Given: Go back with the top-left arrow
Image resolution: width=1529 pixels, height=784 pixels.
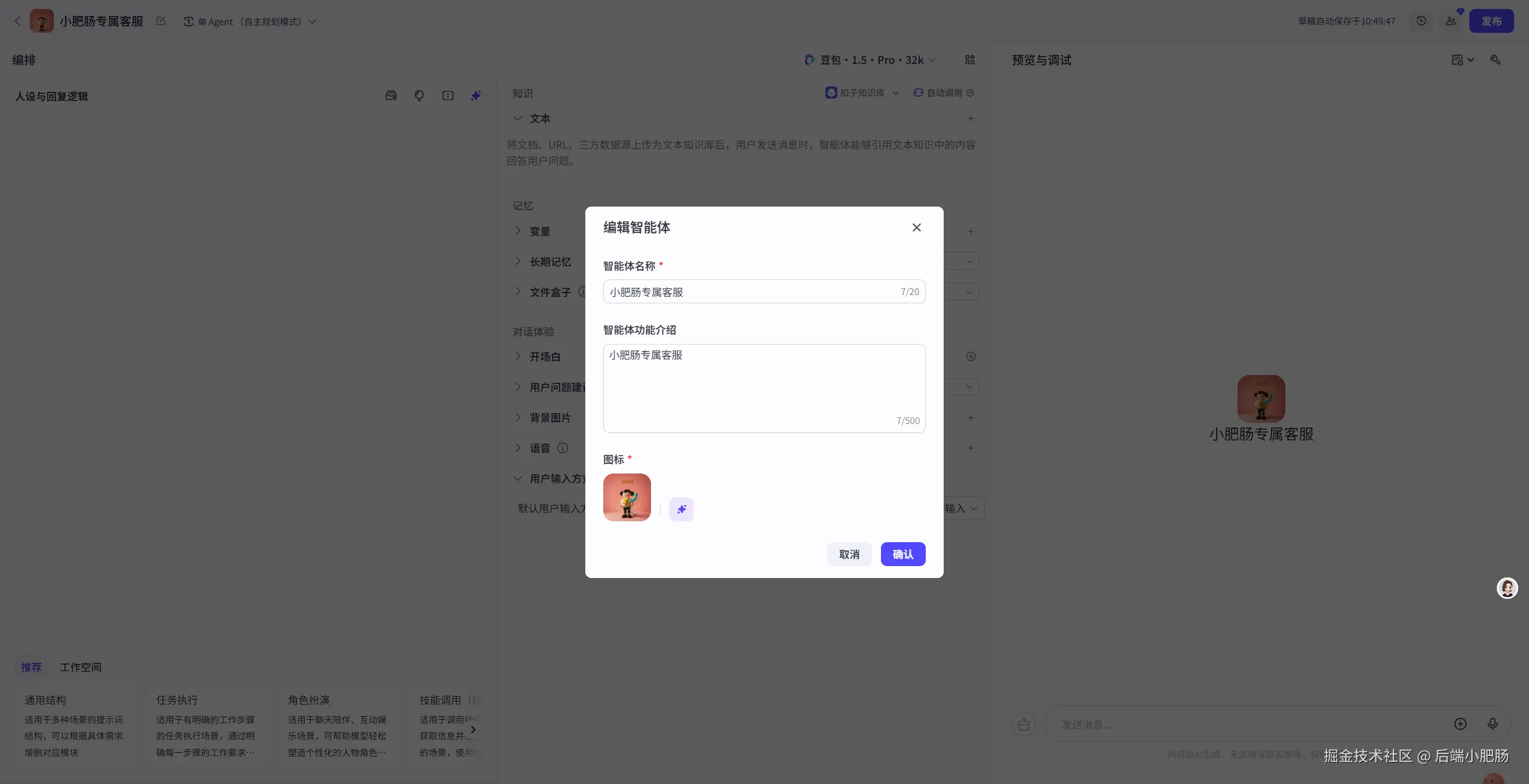Looking at the screenshot, I should coord(17,21).
